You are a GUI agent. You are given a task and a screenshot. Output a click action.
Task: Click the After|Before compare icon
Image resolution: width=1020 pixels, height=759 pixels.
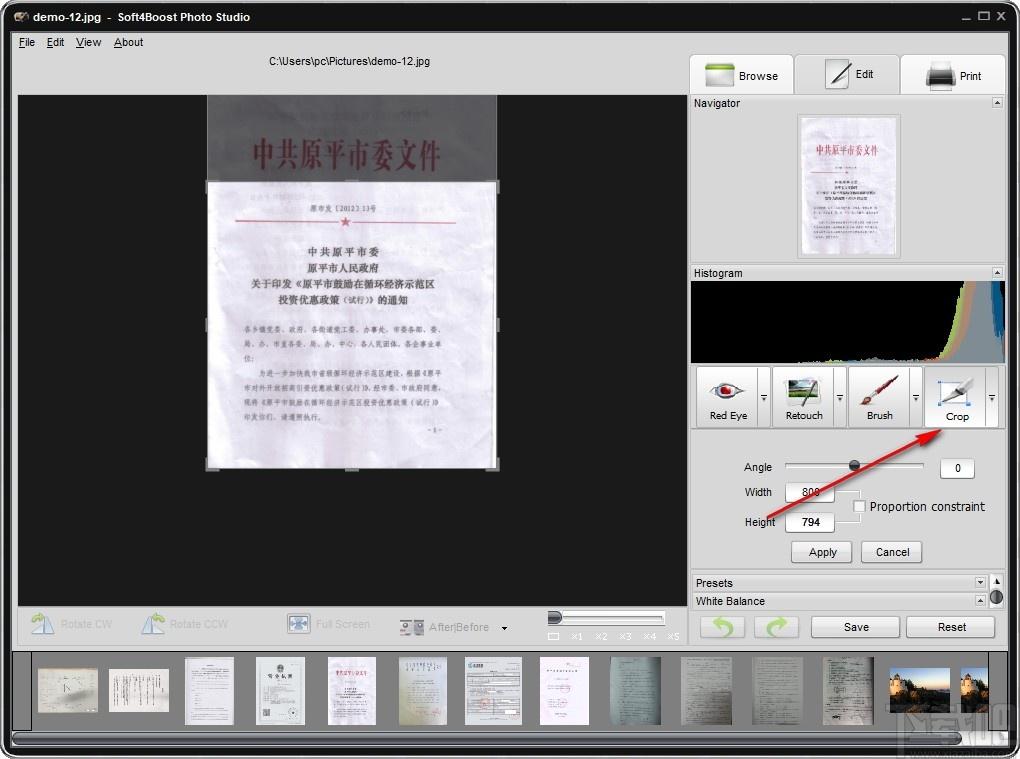(411, 627)
